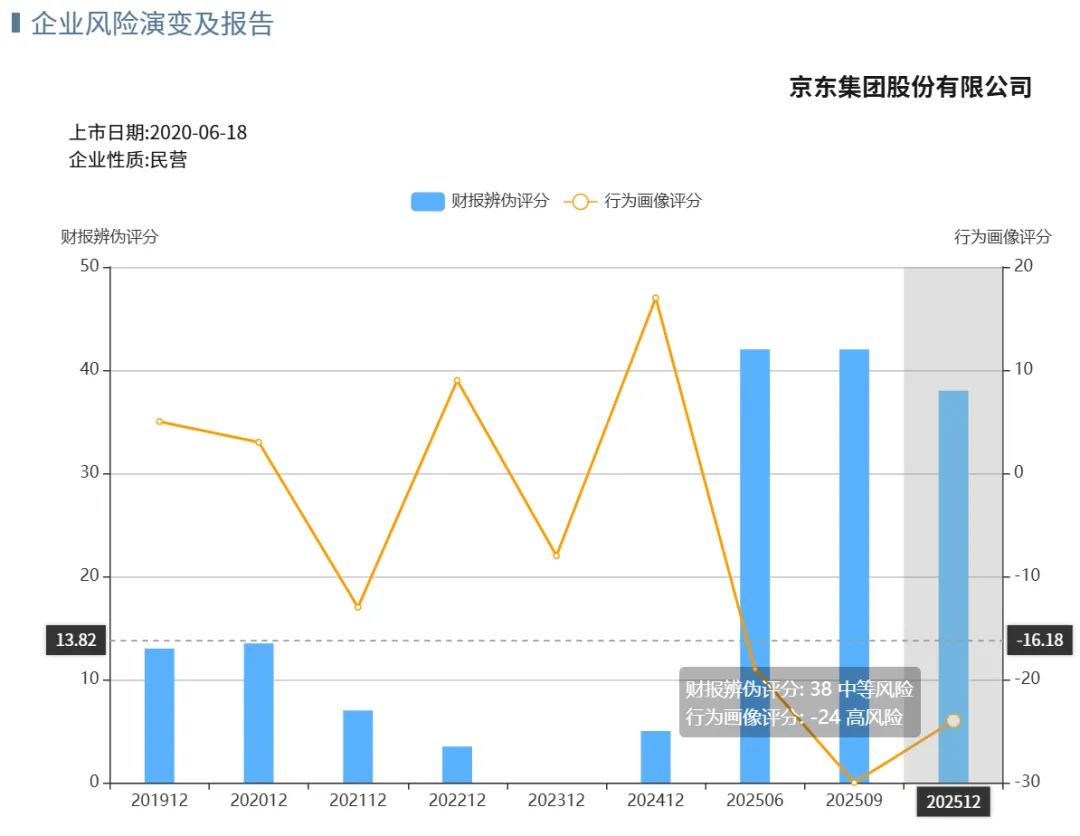1080x836 pixels.
Task: Select the line point above 201912
Action: [x=159, y=421]
